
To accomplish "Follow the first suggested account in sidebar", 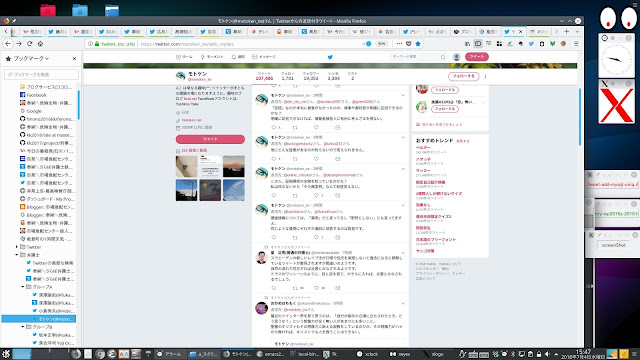I will (444, 90).
